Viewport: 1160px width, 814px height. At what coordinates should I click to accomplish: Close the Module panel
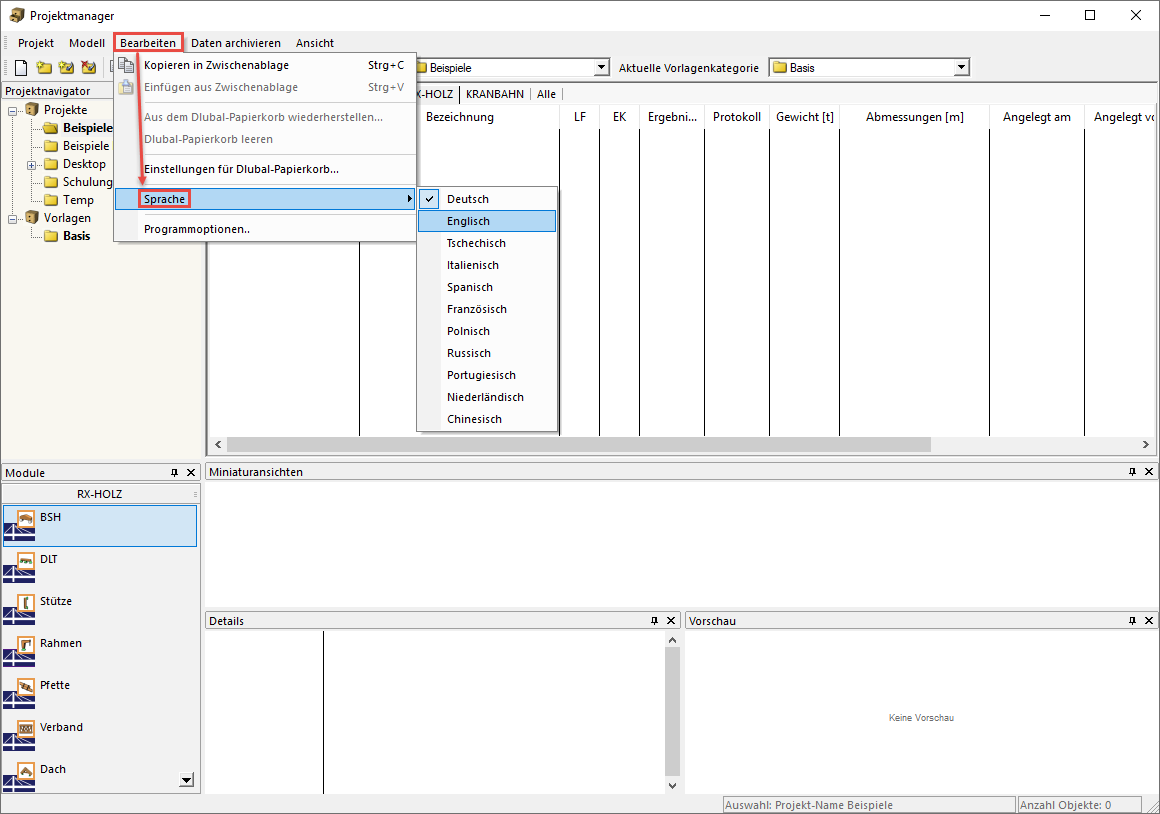coord(191,473)
